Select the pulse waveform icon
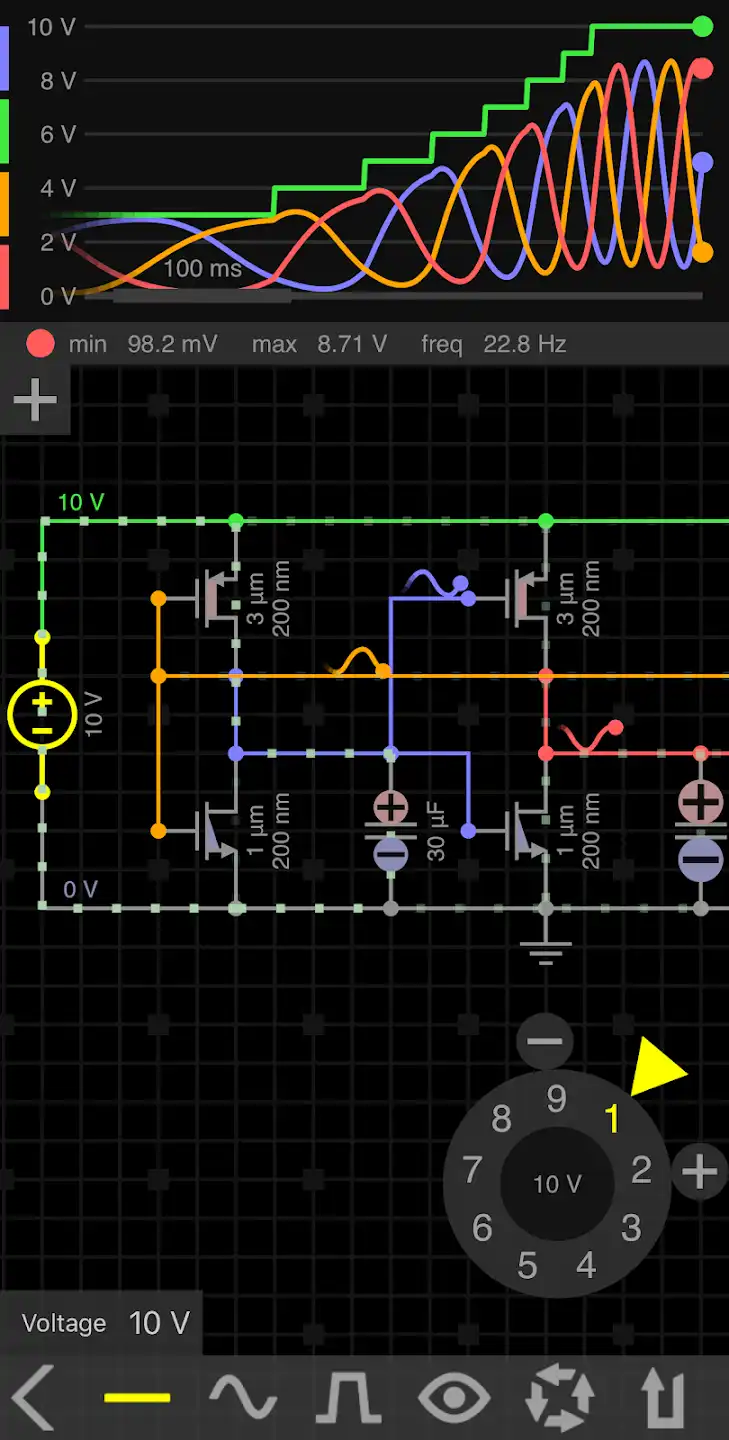 click(349, 1398)
